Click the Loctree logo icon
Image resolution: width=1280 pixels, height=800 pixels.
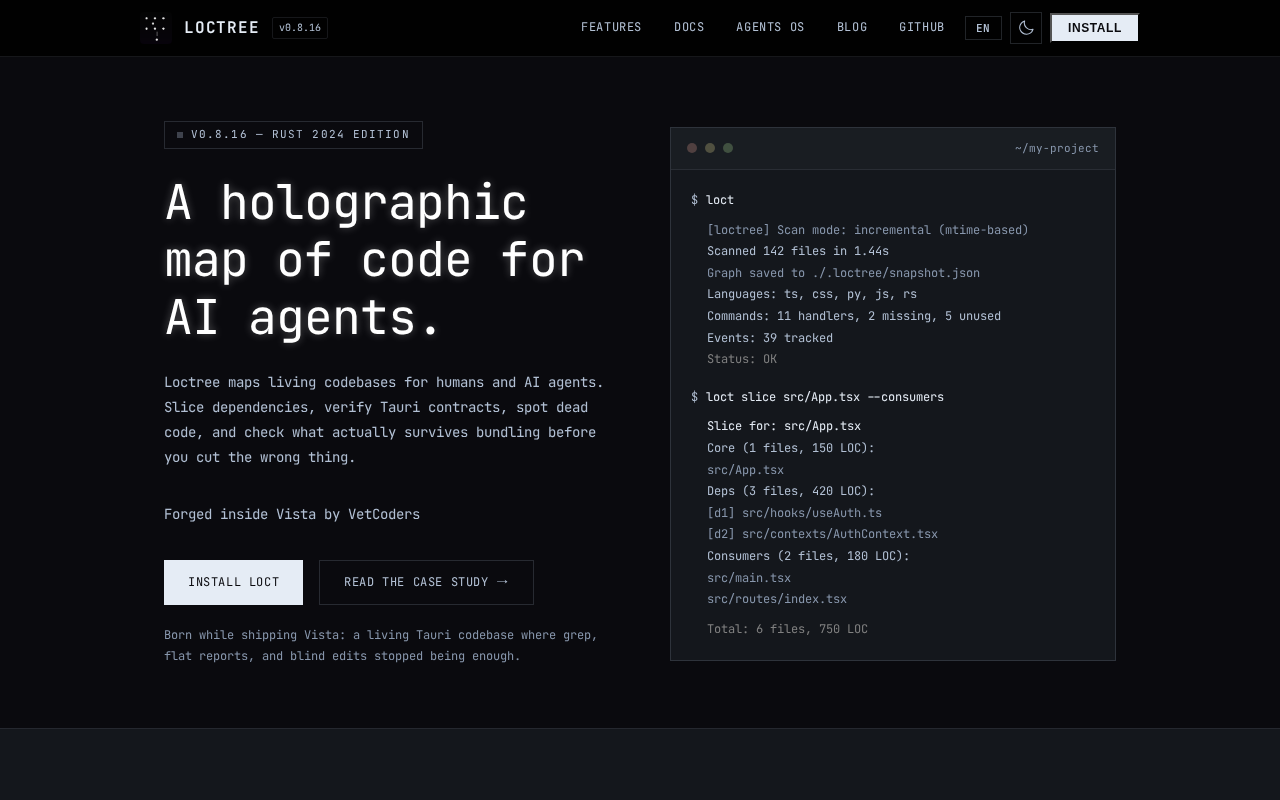click(155, 28)
